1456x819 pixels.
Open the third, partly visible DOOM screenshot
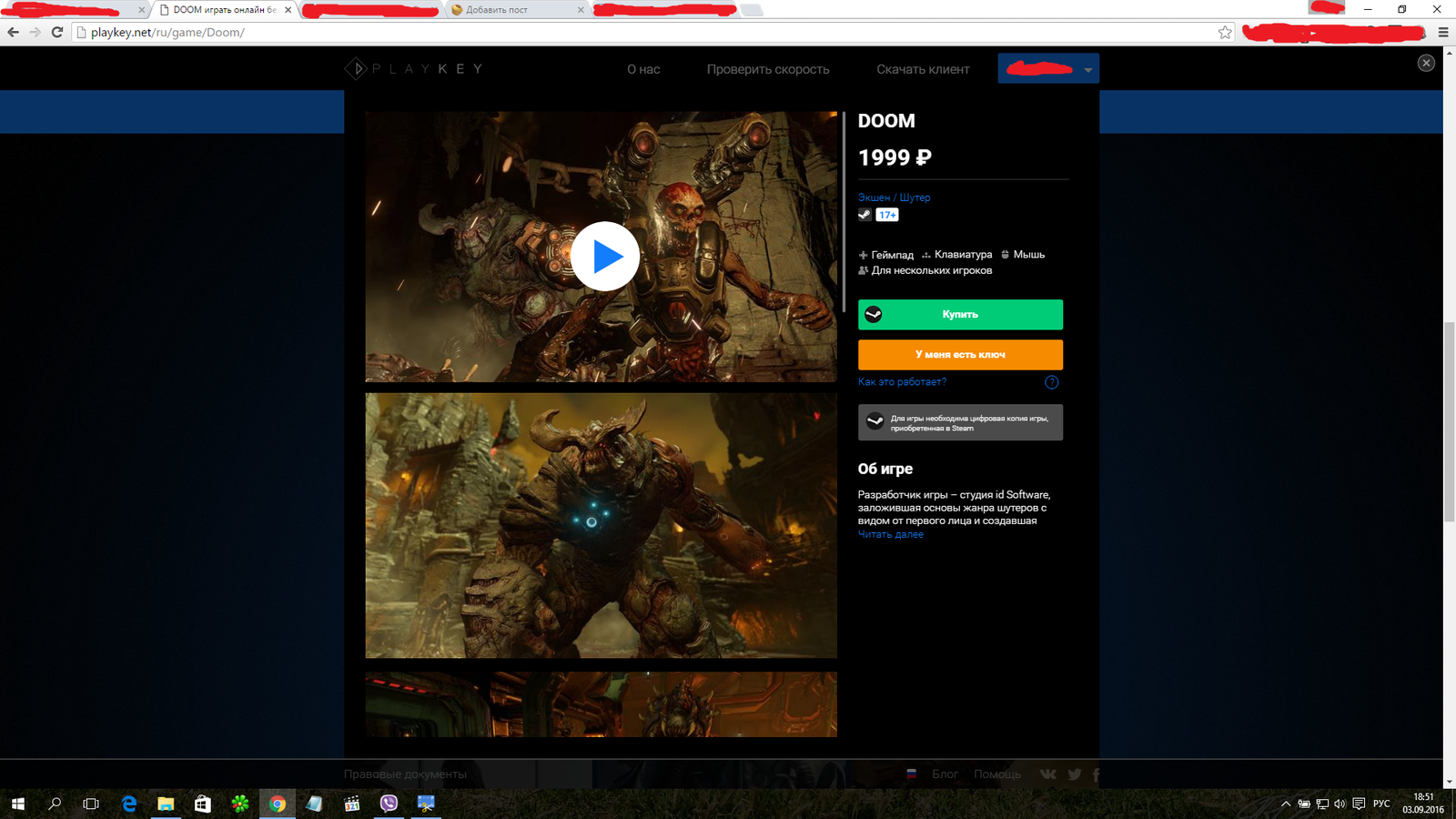tap(601, 704)
